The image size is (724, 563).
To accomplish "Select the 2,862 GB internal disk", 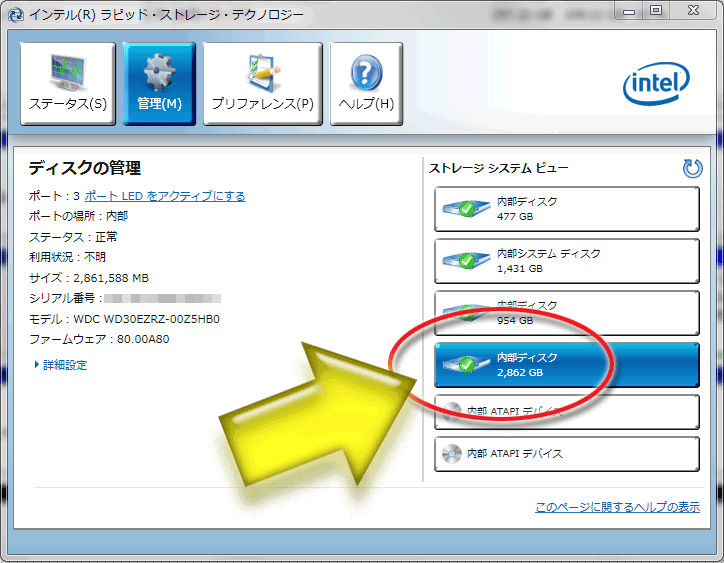I will tap(567, 365).
